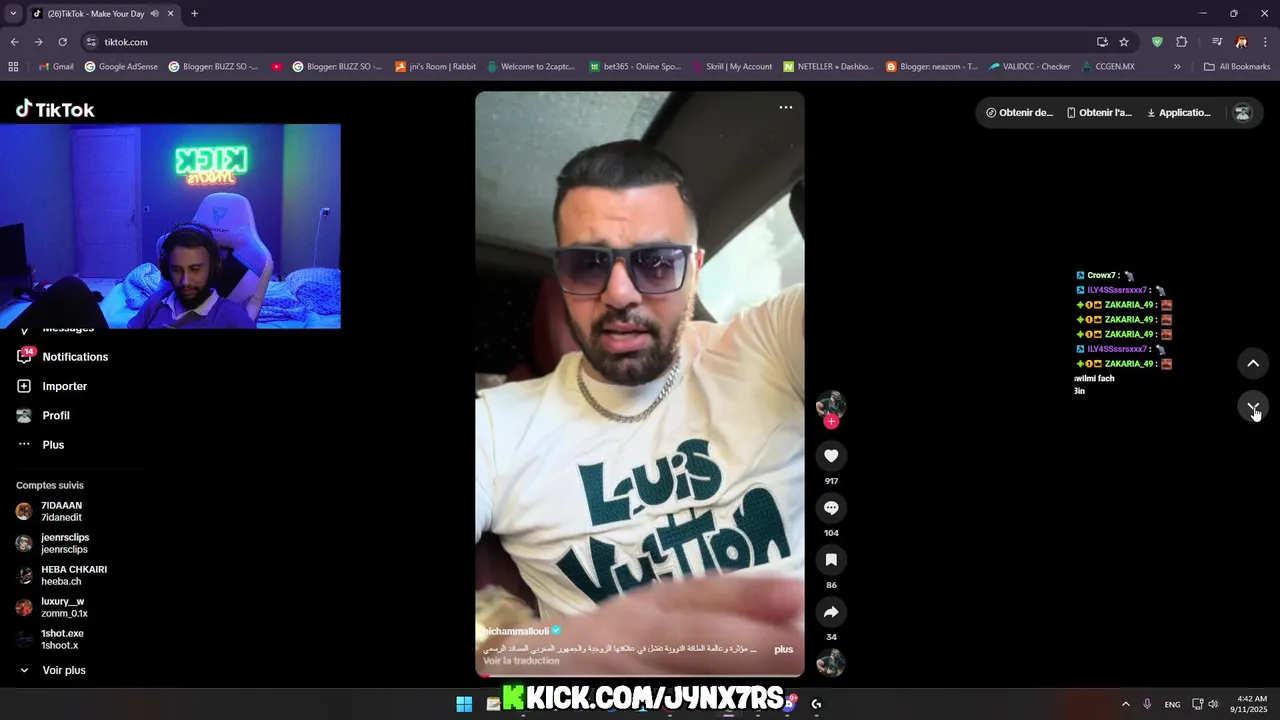Open Google AdSense bookmark
The height and width of the screenshot is (720, 1280).
[x=121, y=67]
